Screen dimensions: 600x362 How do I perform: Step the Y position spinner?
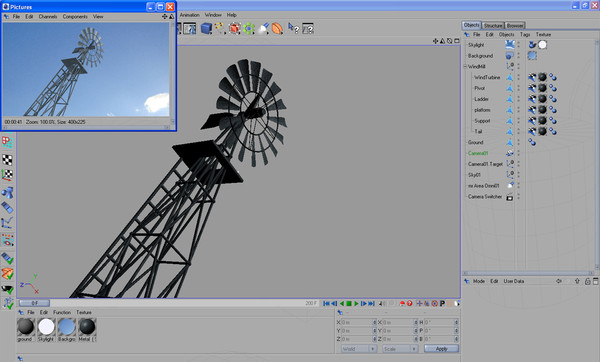pyautogui.click(x=375, y=331)
